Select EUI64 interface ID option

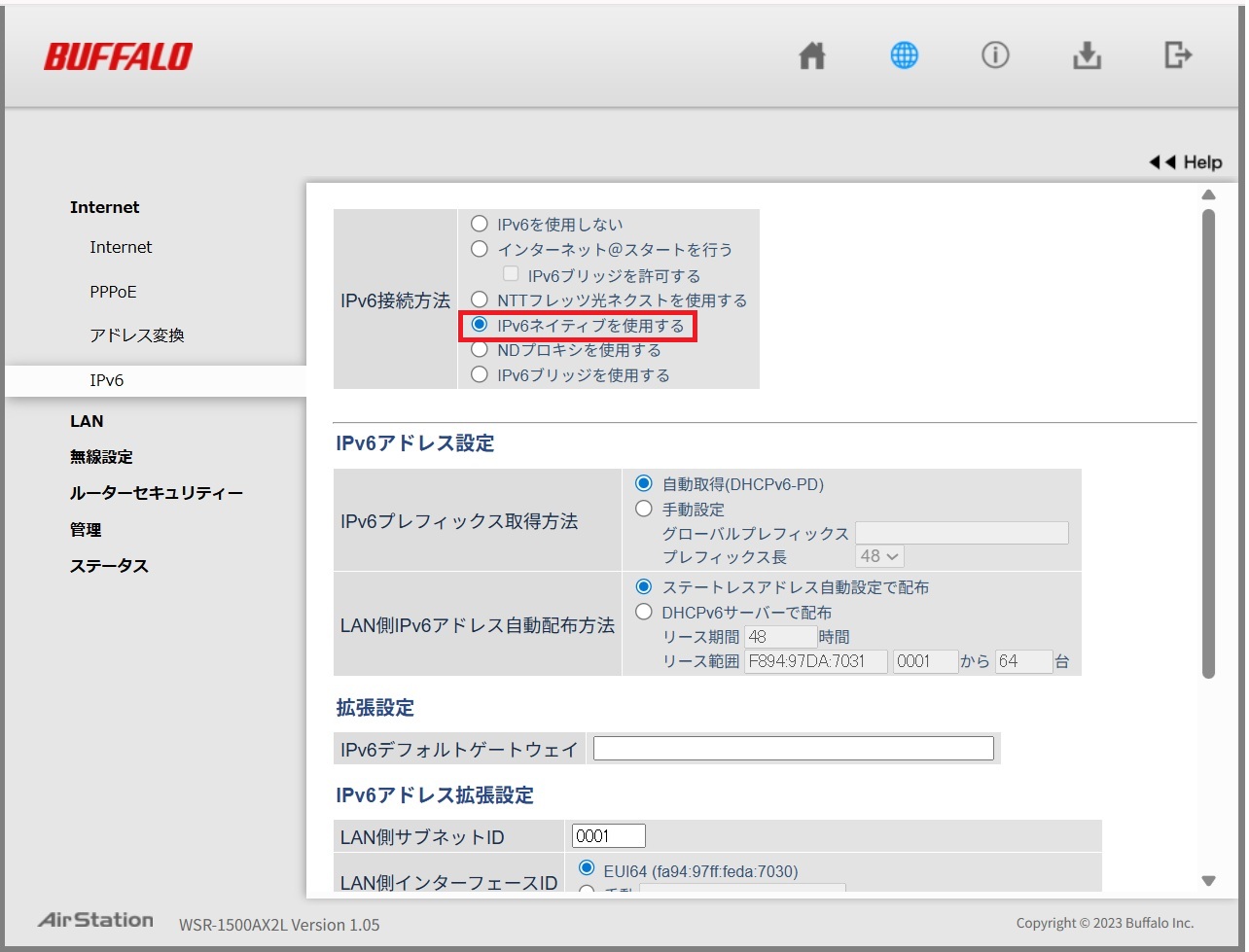pos(587,868)
